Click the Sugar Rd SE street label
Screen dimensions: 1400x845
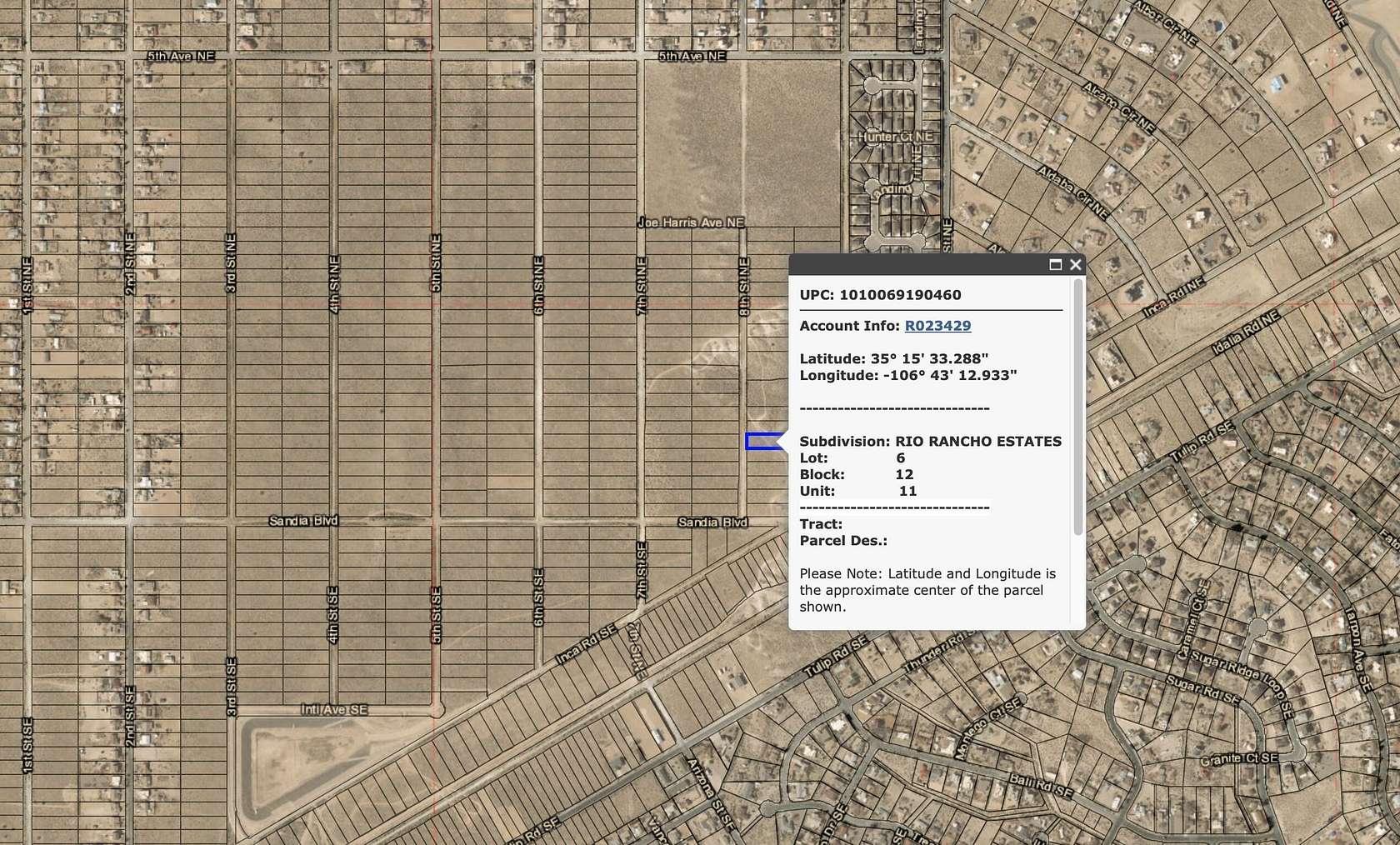coord(1202,691)
